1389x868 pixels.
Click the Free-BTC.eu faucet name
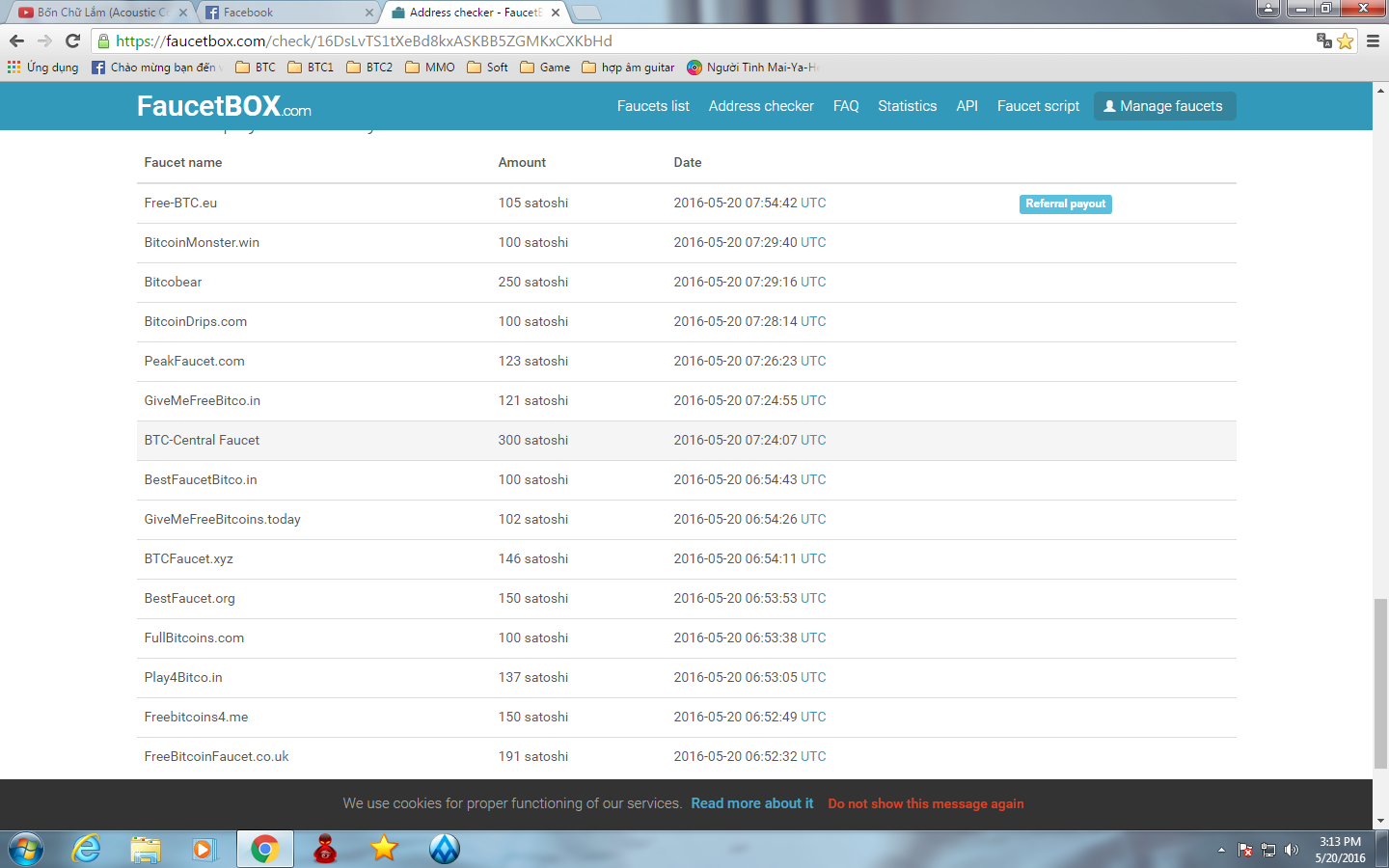[180, 203]
